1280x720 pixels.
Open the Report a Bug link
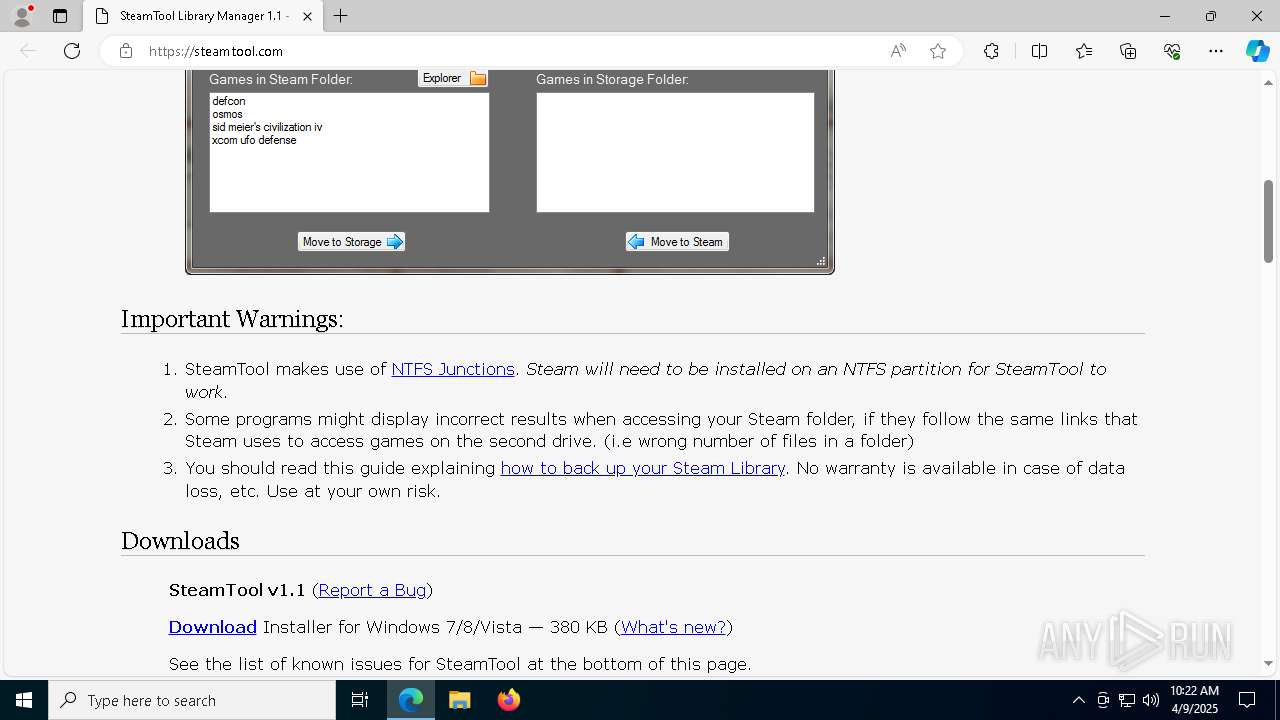click(372, 590)
